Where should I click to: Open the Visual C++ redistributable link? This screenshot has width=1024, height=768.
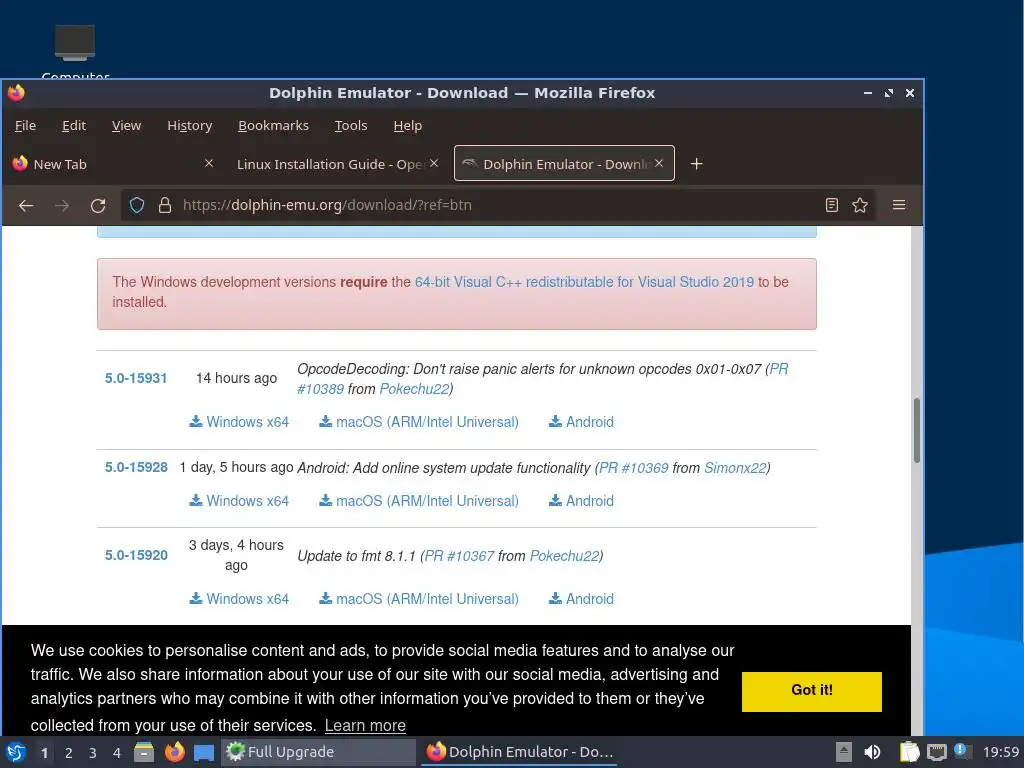584,282
